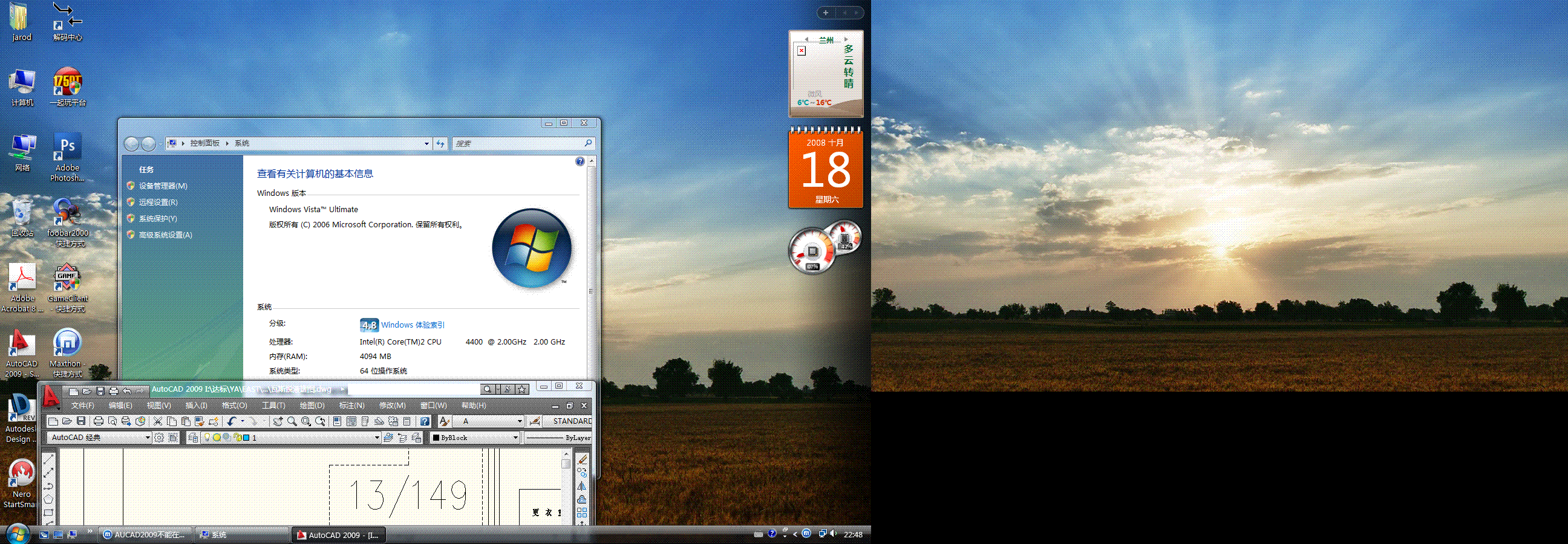Screen dimensions: 1568x544
Task: Click the 搜索 search field in System window
Action: point(523,144)
